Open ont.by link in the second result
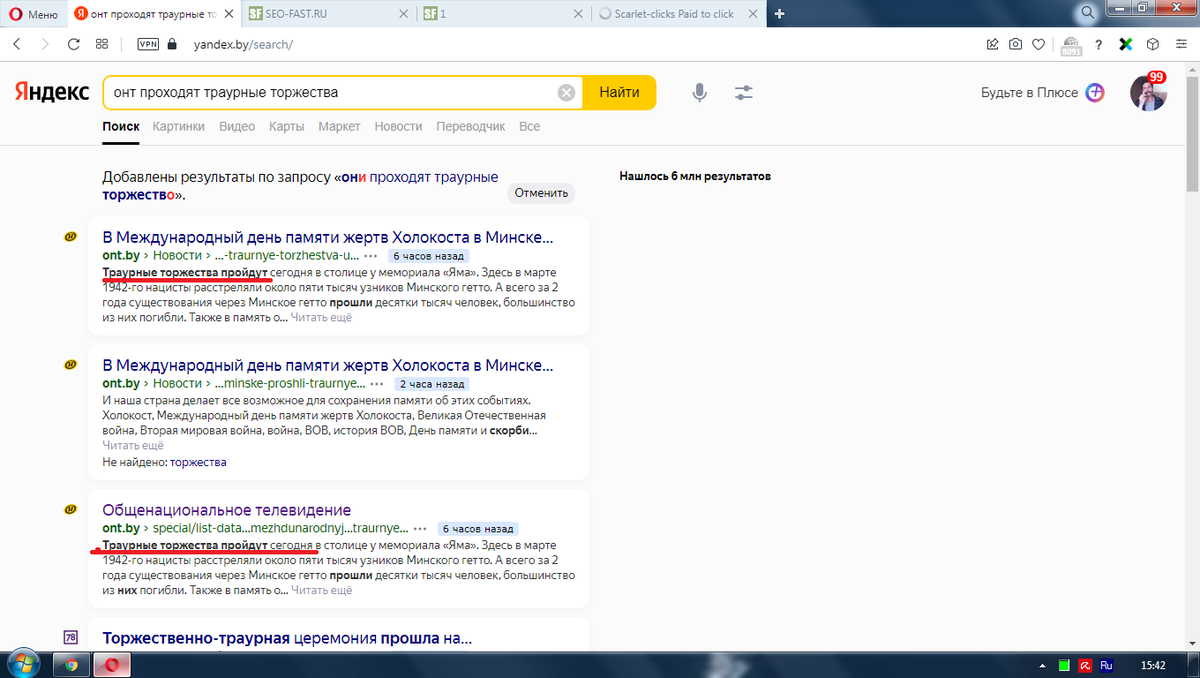This screenshot has height=678, width=1200. coord(121,383)
